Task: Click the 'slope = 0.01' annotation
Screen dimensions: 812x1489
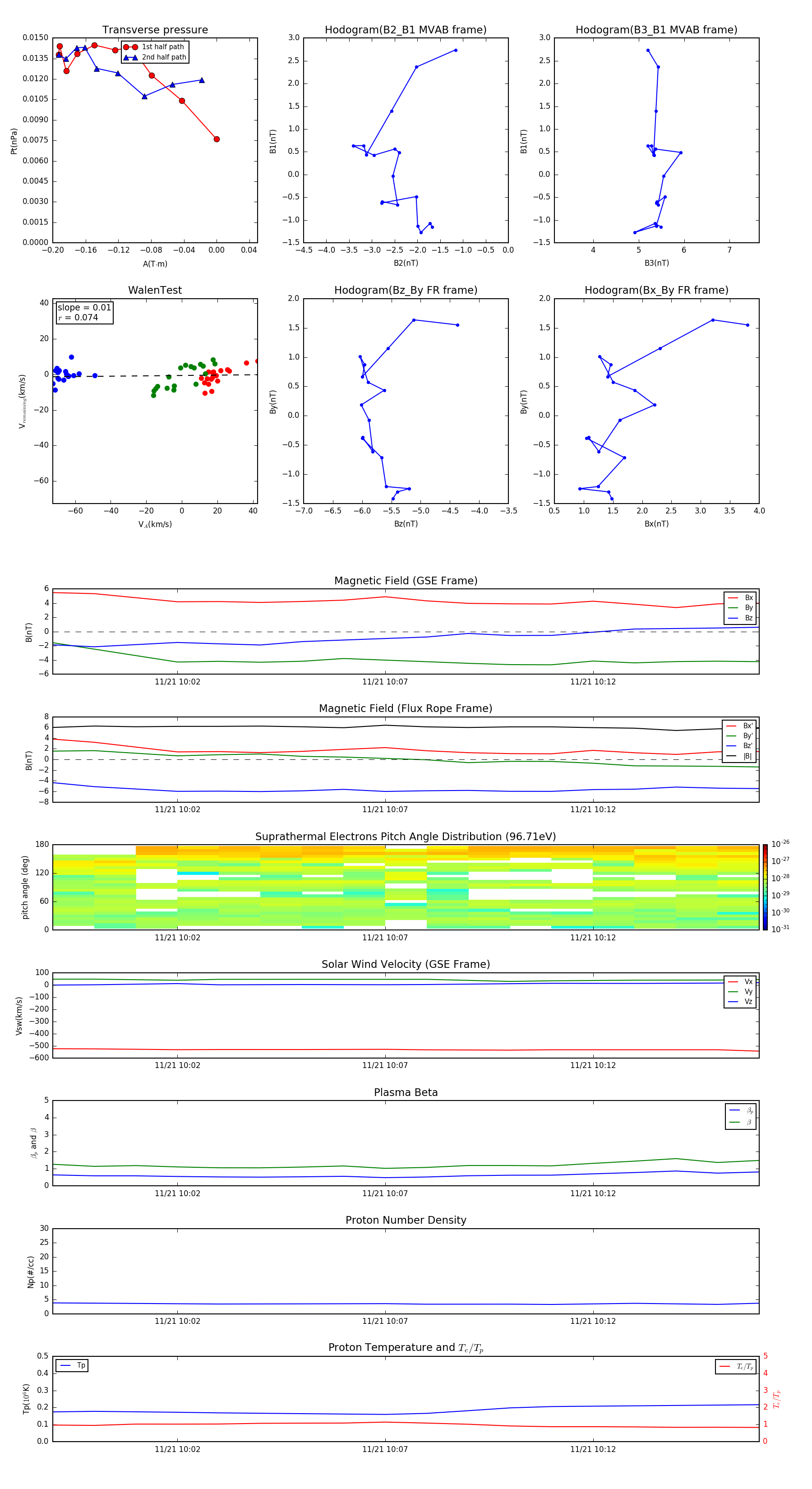Action: coord(84,308)
